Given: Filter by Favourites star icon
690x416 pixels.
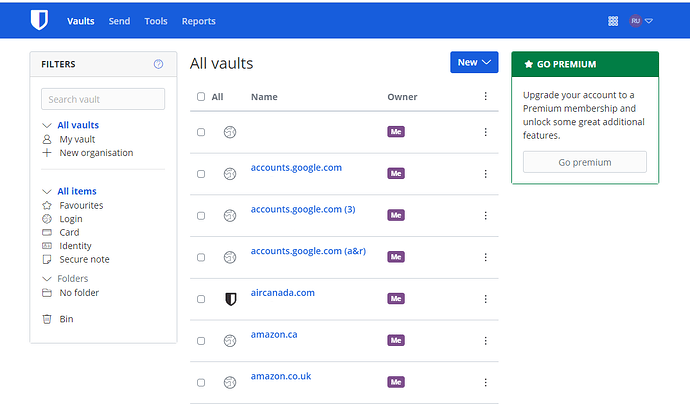Looking at the screenshot, I should coord(47,205).
